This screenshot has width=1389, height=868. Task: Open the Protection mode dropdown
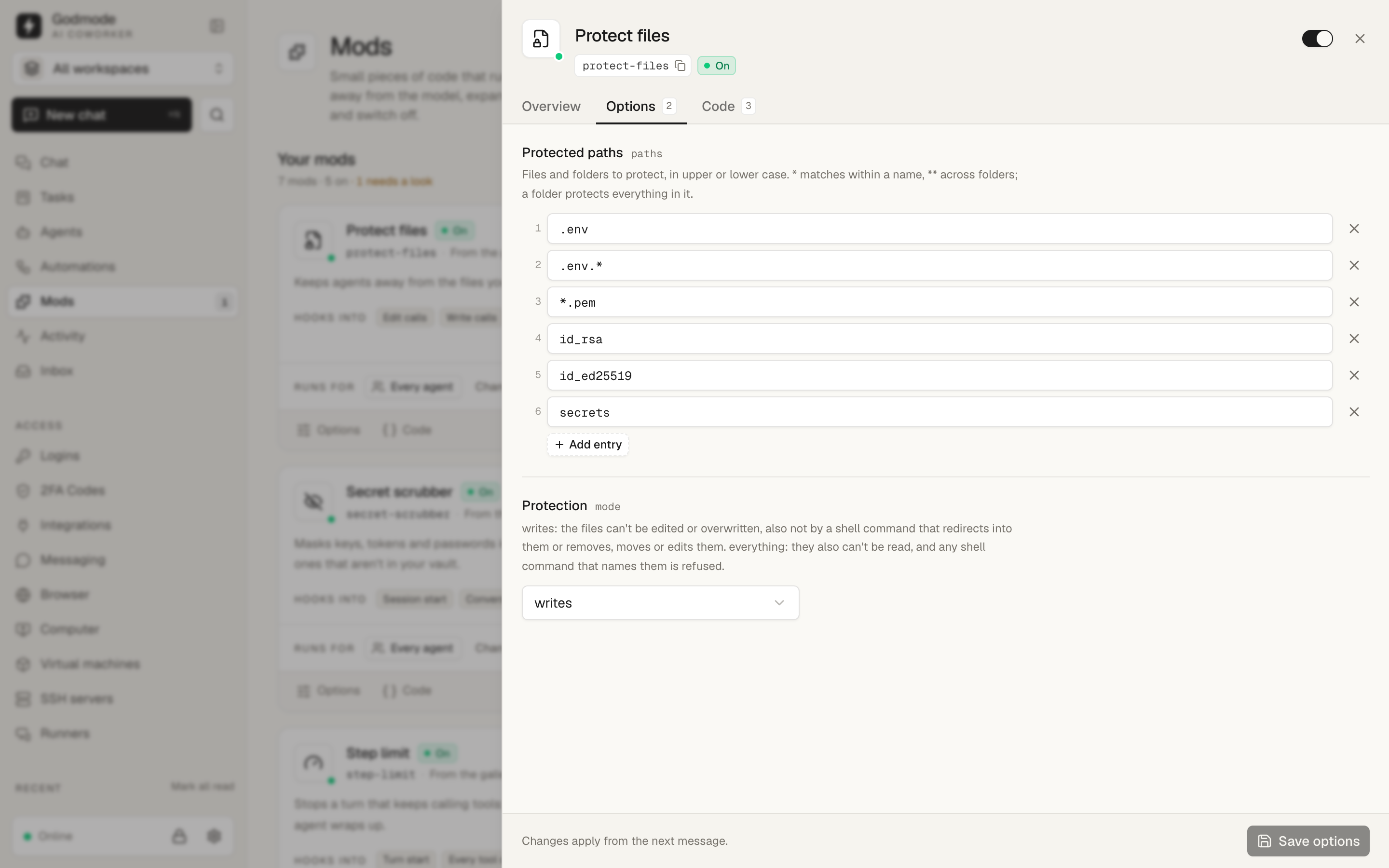[660, 603]
